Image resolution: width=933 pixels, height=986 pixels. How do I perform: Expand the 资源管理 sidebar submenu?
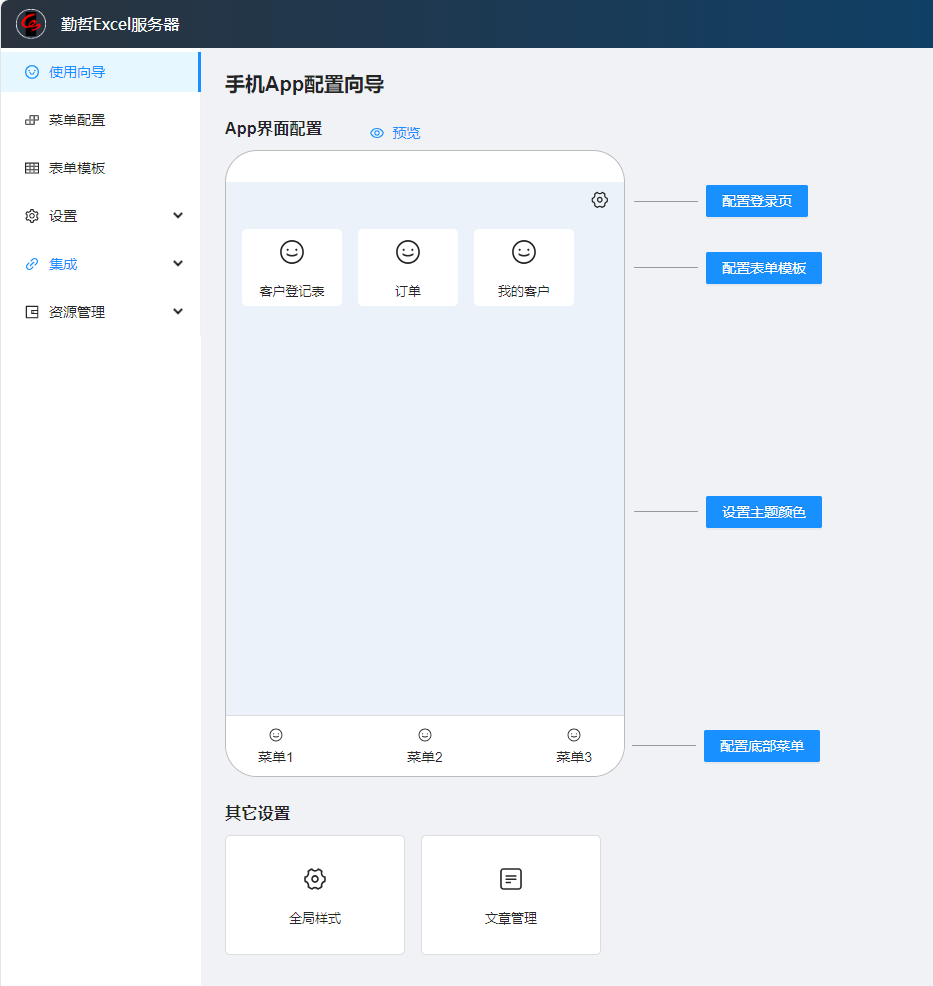[100, 312]
